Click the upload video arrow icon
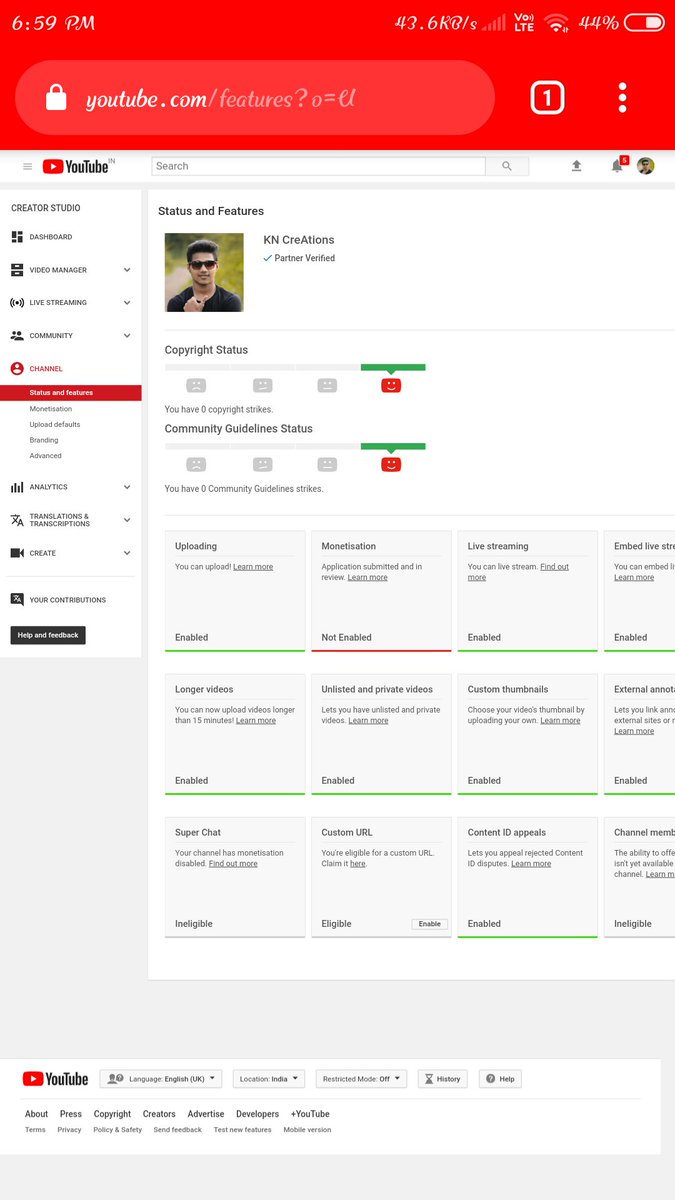 (576, 166)
